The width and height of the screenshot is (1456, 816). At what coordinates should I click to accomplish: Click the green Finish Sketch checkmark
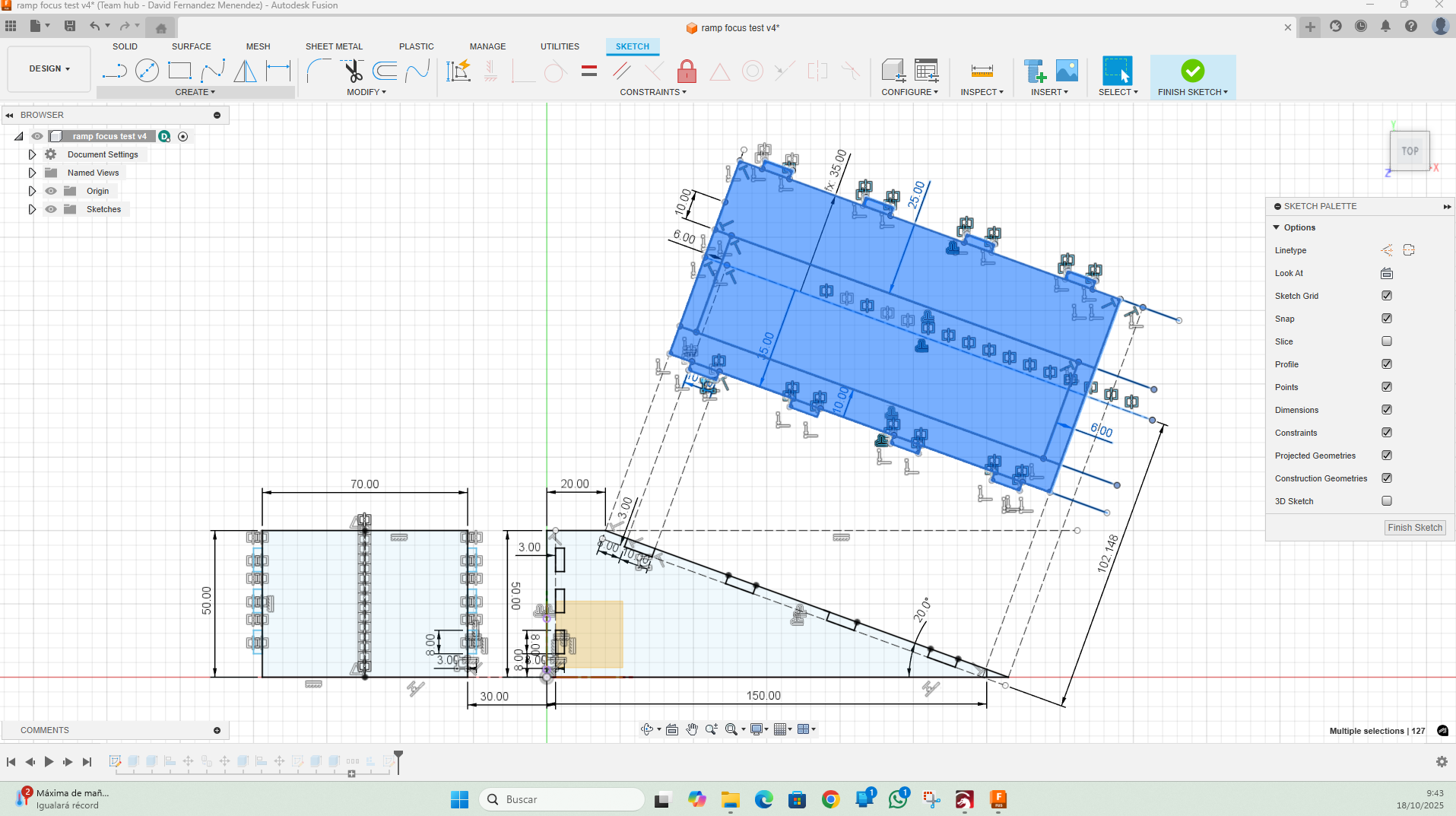1192,71
